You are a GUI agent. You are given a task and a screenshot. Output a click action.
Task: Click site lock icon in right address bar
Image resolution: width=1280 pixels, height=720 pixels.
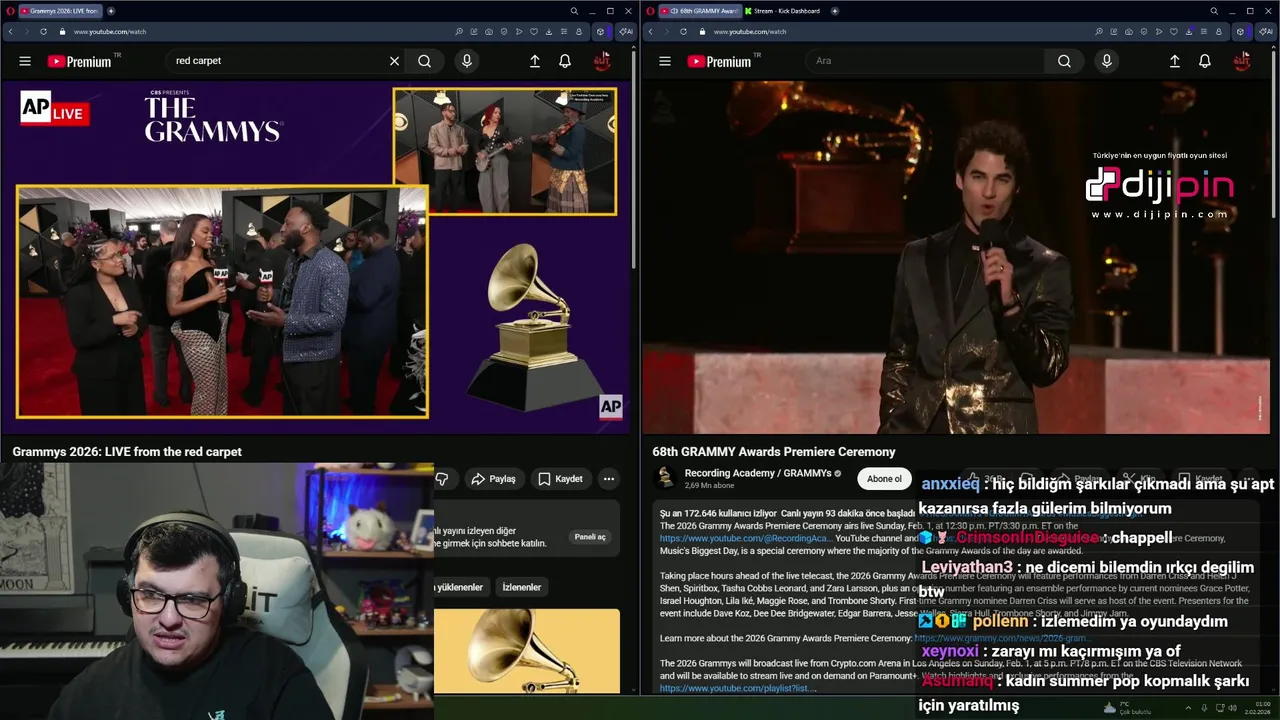[x=702, y=31]
